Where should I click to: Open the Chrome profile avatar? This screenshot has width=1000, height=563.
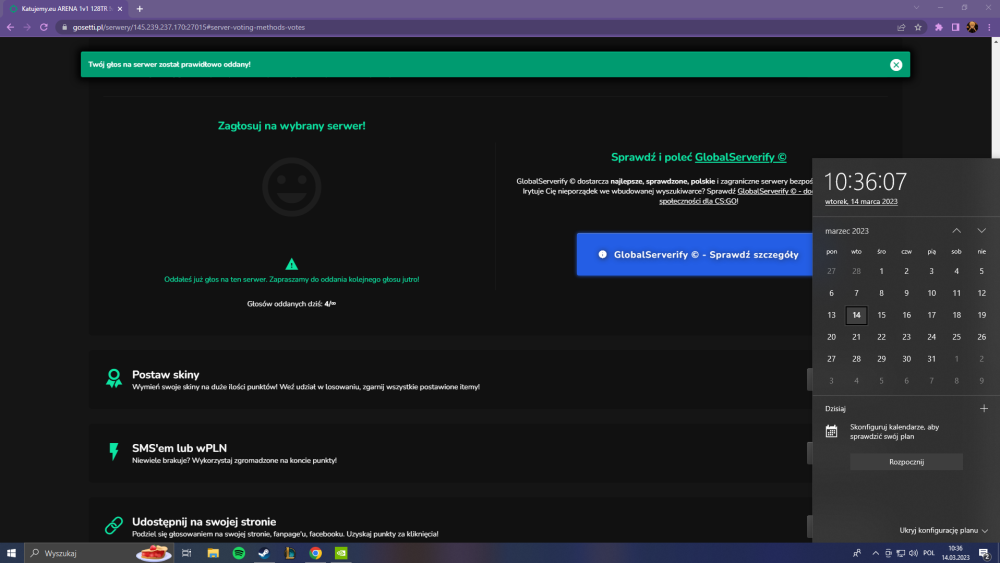(972, 27)
